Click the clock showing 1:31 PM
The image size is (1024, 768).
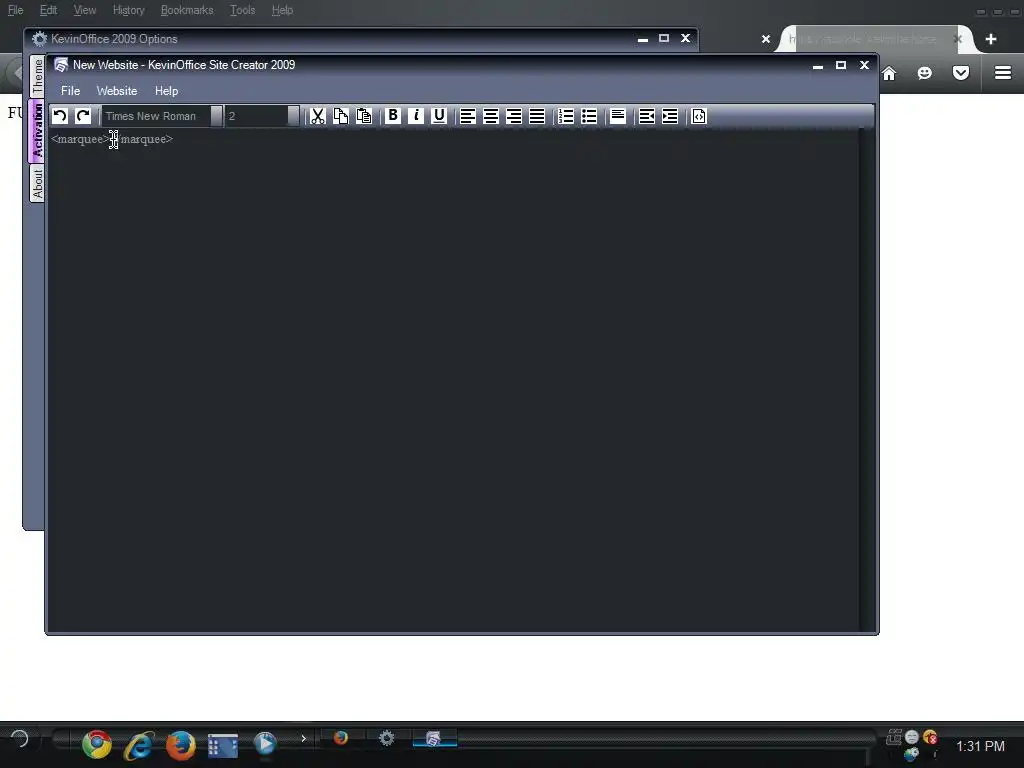(980, 746)
